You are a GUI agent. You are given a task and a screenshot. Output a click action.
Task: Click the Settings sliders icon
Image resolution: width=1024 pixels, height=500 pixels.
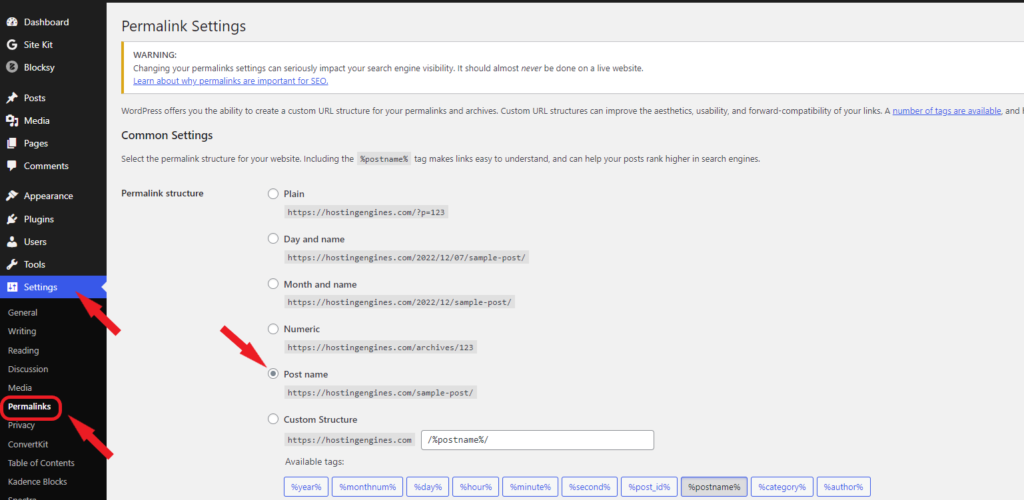[x=12, y=287]
